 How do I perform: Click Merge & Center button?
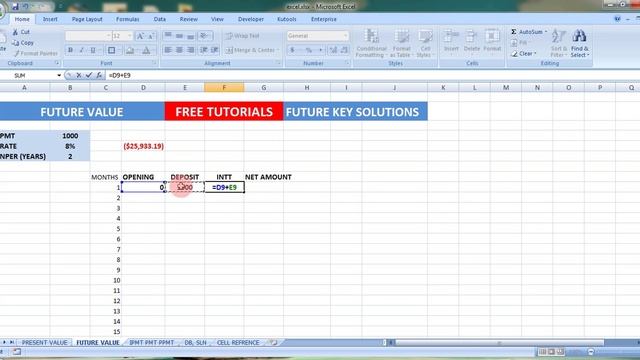click(x=250, y=50)
